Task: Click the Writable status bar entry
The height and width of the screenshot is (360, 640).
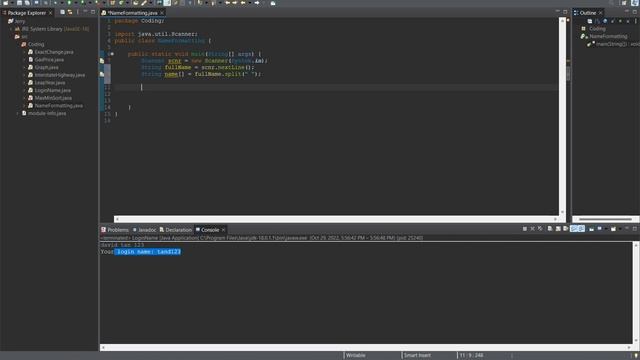Action: tap(356, 356)
